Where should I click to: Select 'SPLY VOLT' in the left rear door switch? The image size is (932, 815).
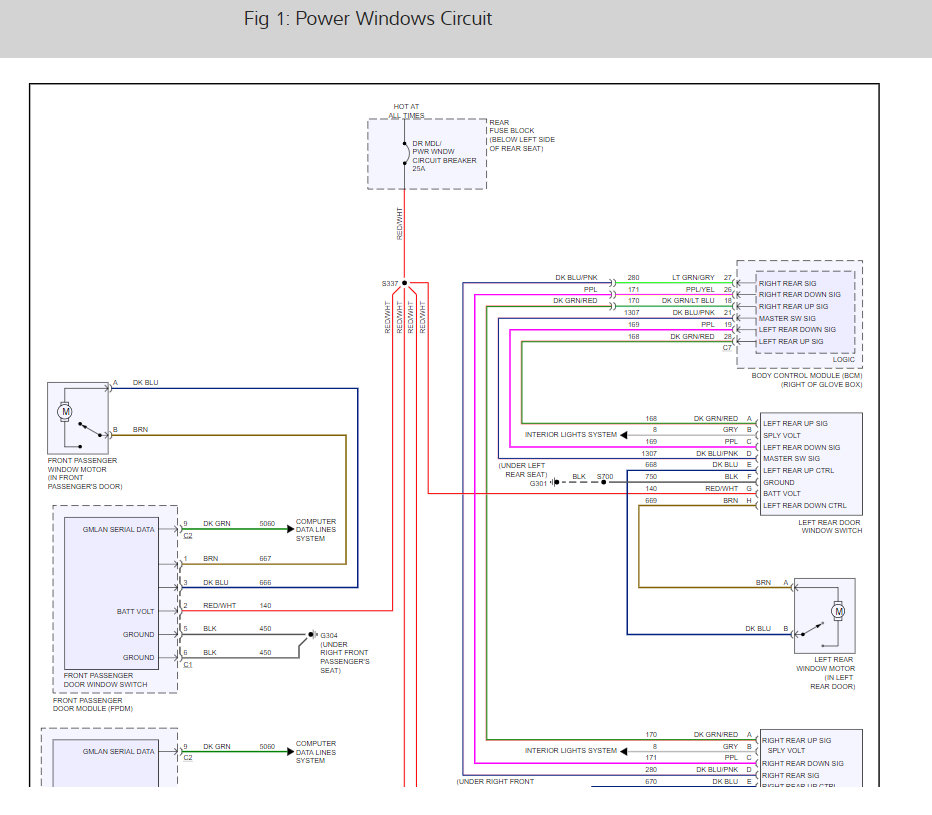click(782, 435)
